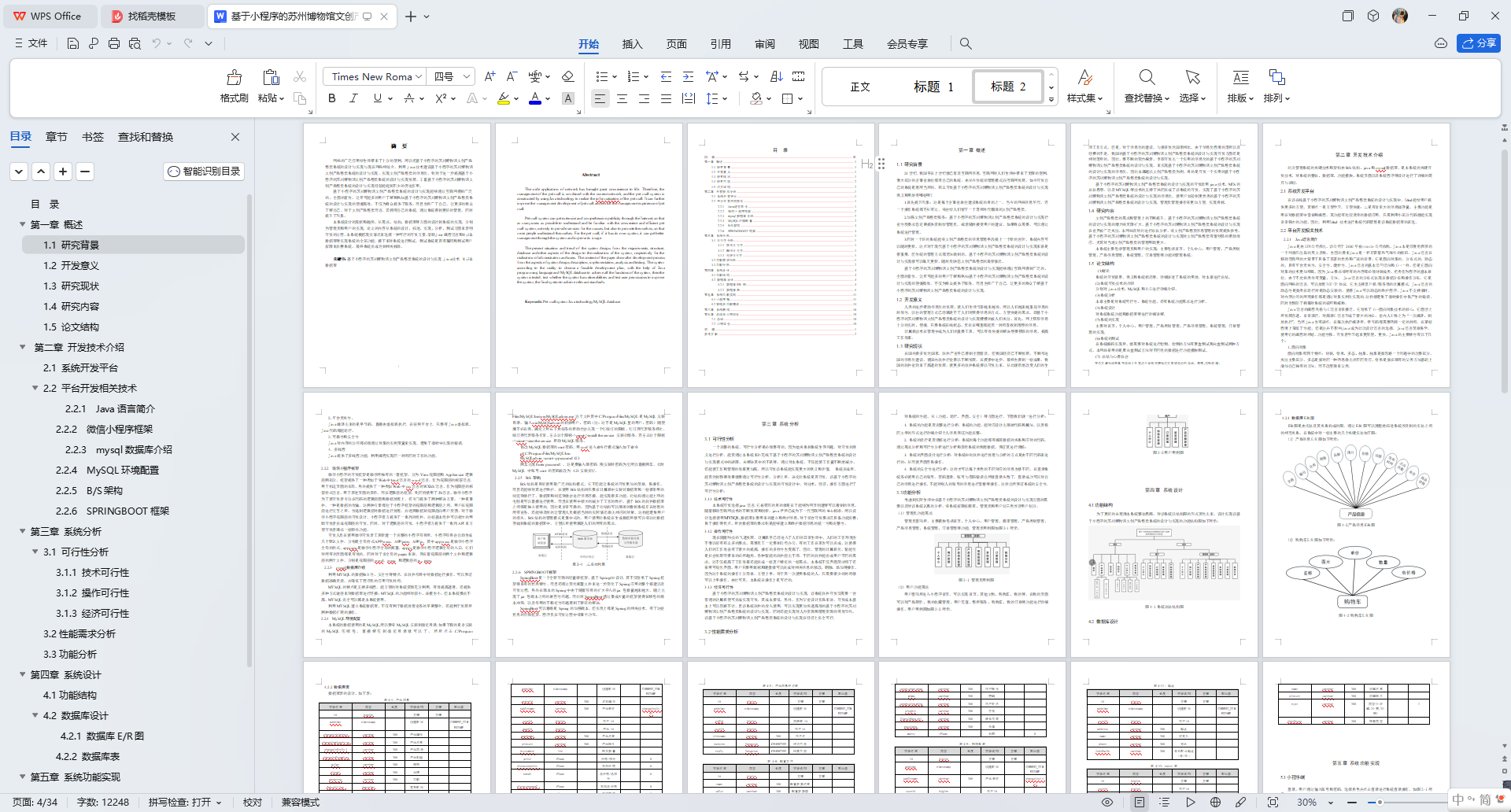Viewport: 1511px width, 812px height.
Task: Open the 视图 ribbon tab
Action: coord(808,44)
